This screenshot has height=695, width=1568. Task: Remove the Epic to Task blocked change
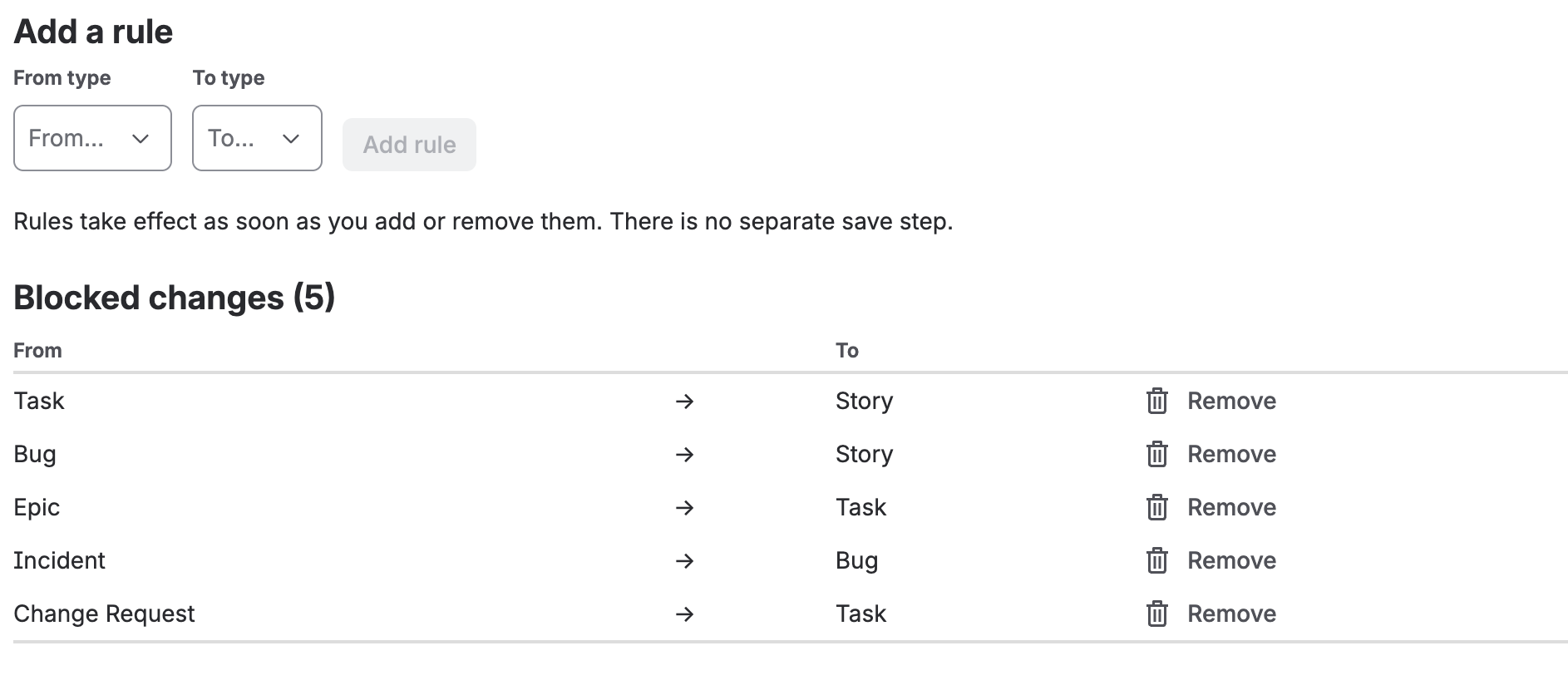click(x=1211, y=507)
